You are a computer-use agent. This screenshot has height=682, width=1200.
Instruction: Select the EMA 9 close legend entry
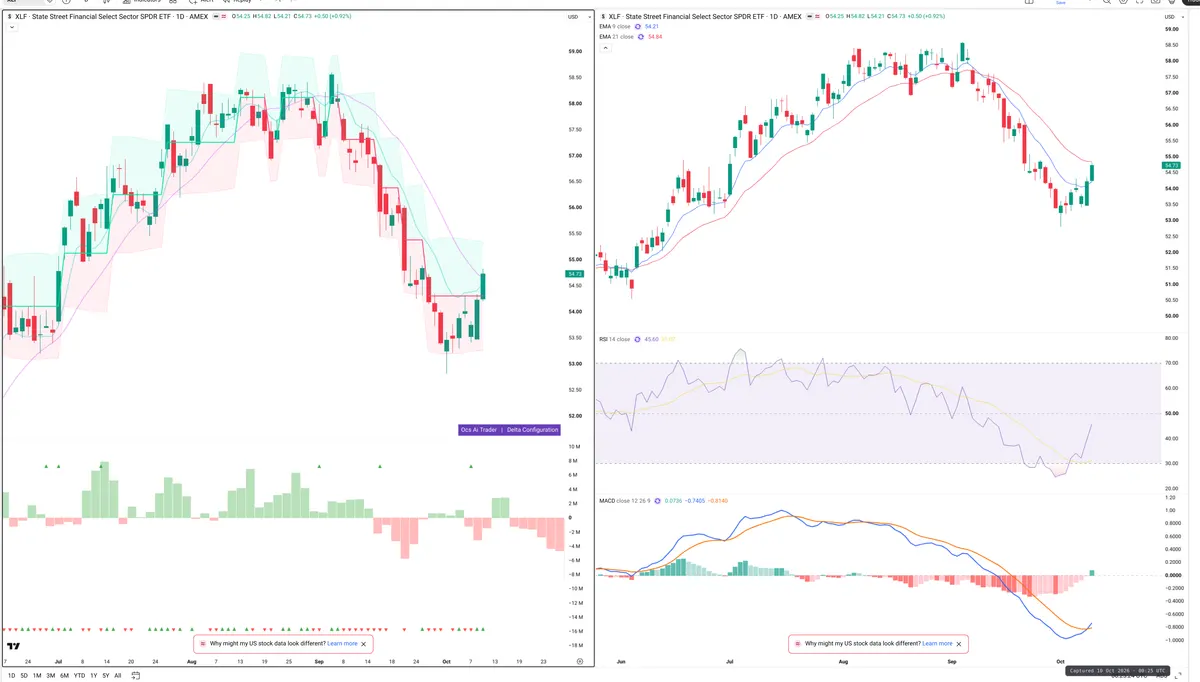614,27
